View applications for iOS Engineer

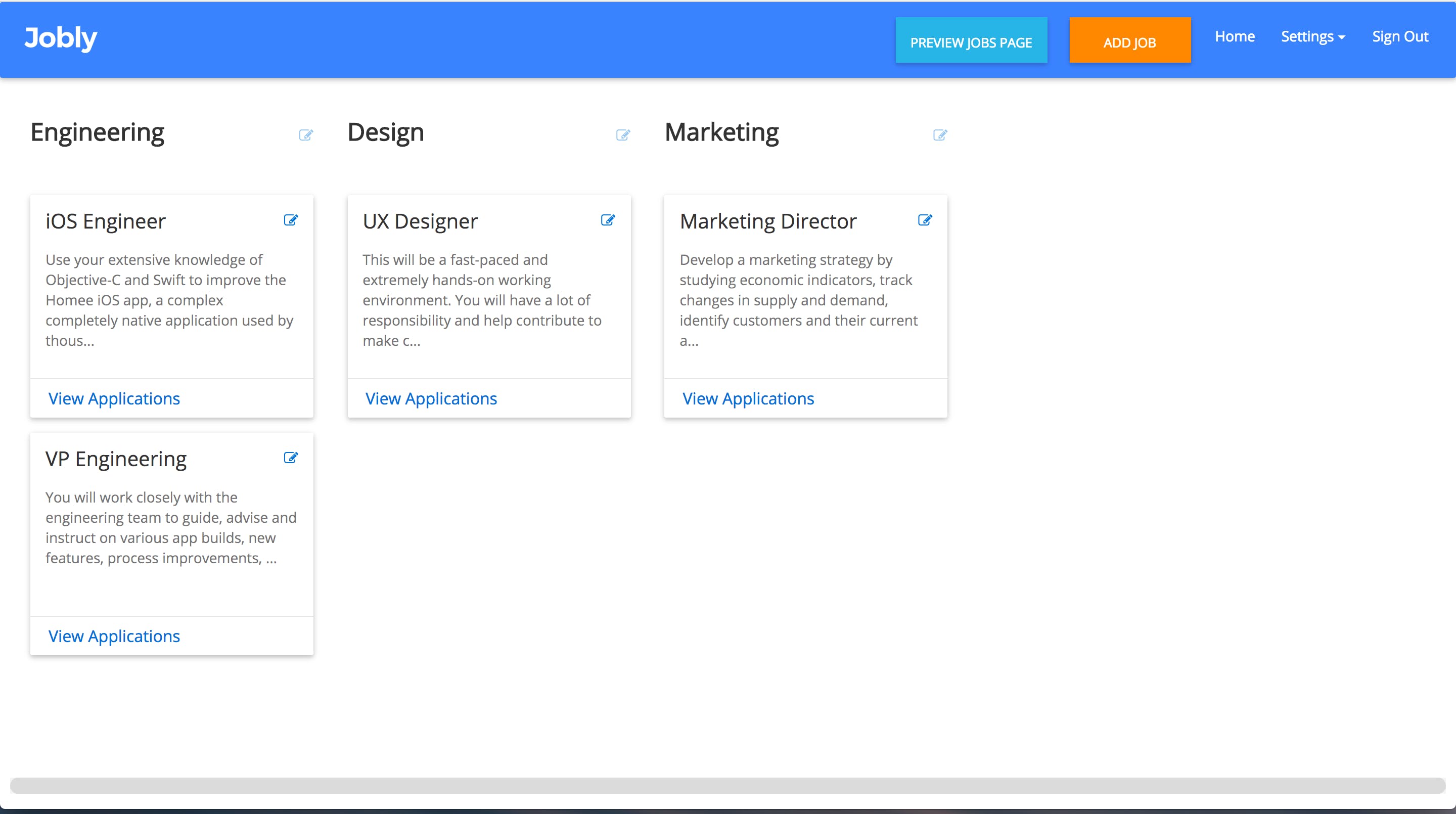(114, 398)
